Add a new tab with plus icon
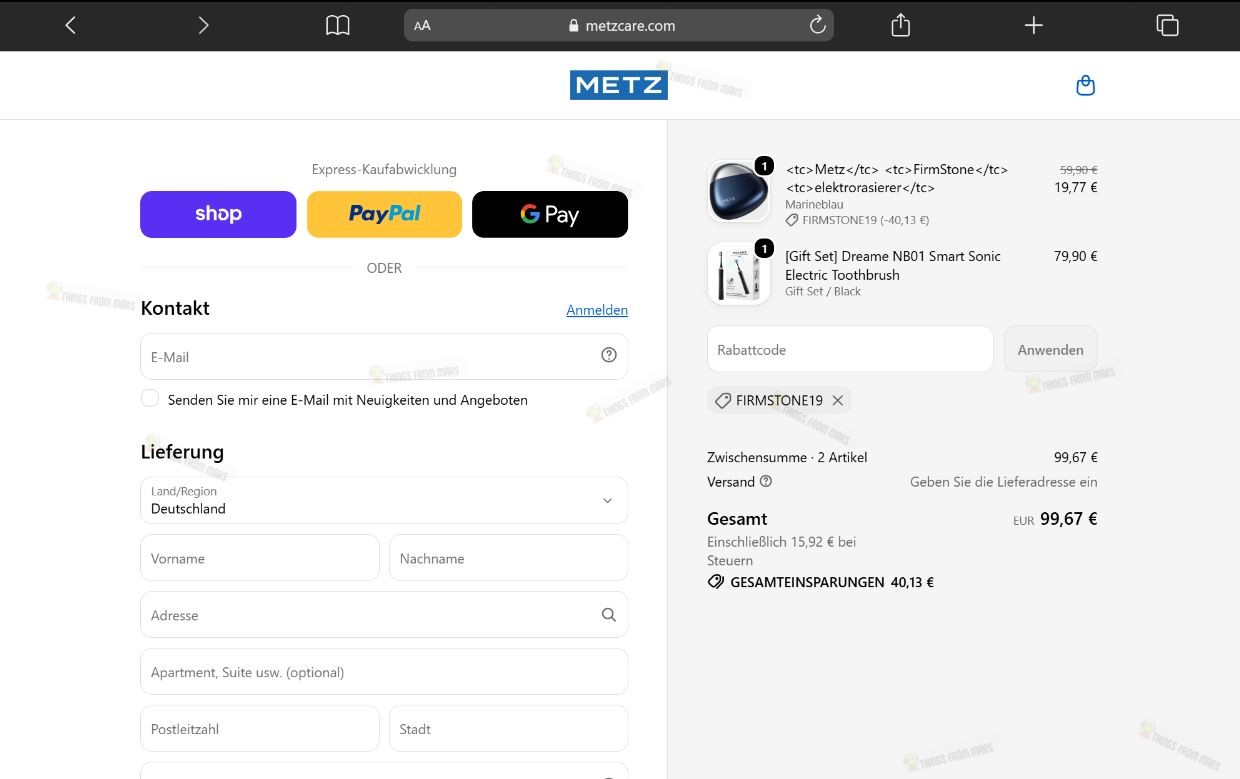This screenshot has height=779, width=1240. click(1034, 26)
